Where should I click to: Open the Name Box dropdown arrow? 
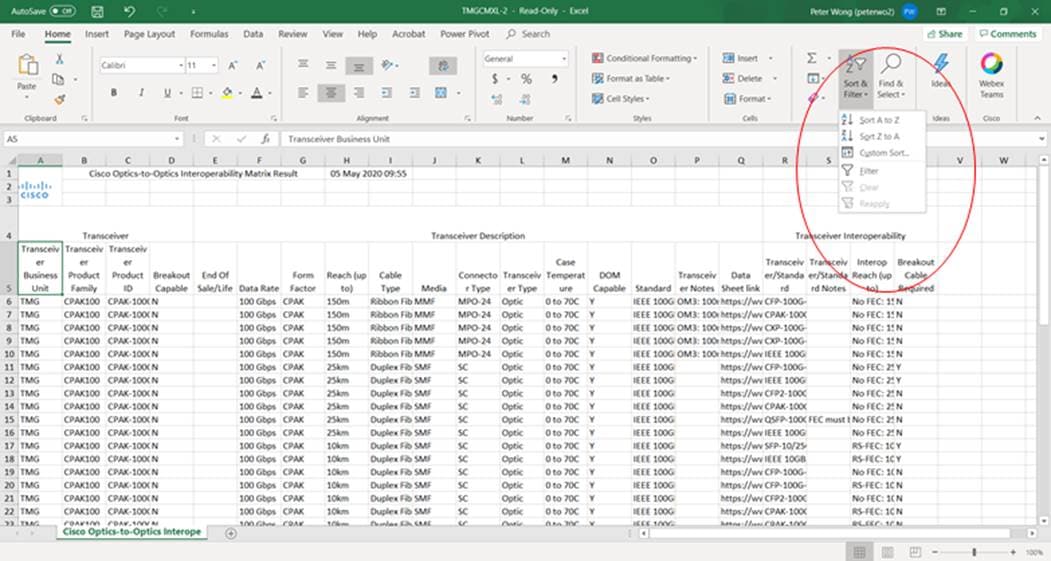coord(177,139)
